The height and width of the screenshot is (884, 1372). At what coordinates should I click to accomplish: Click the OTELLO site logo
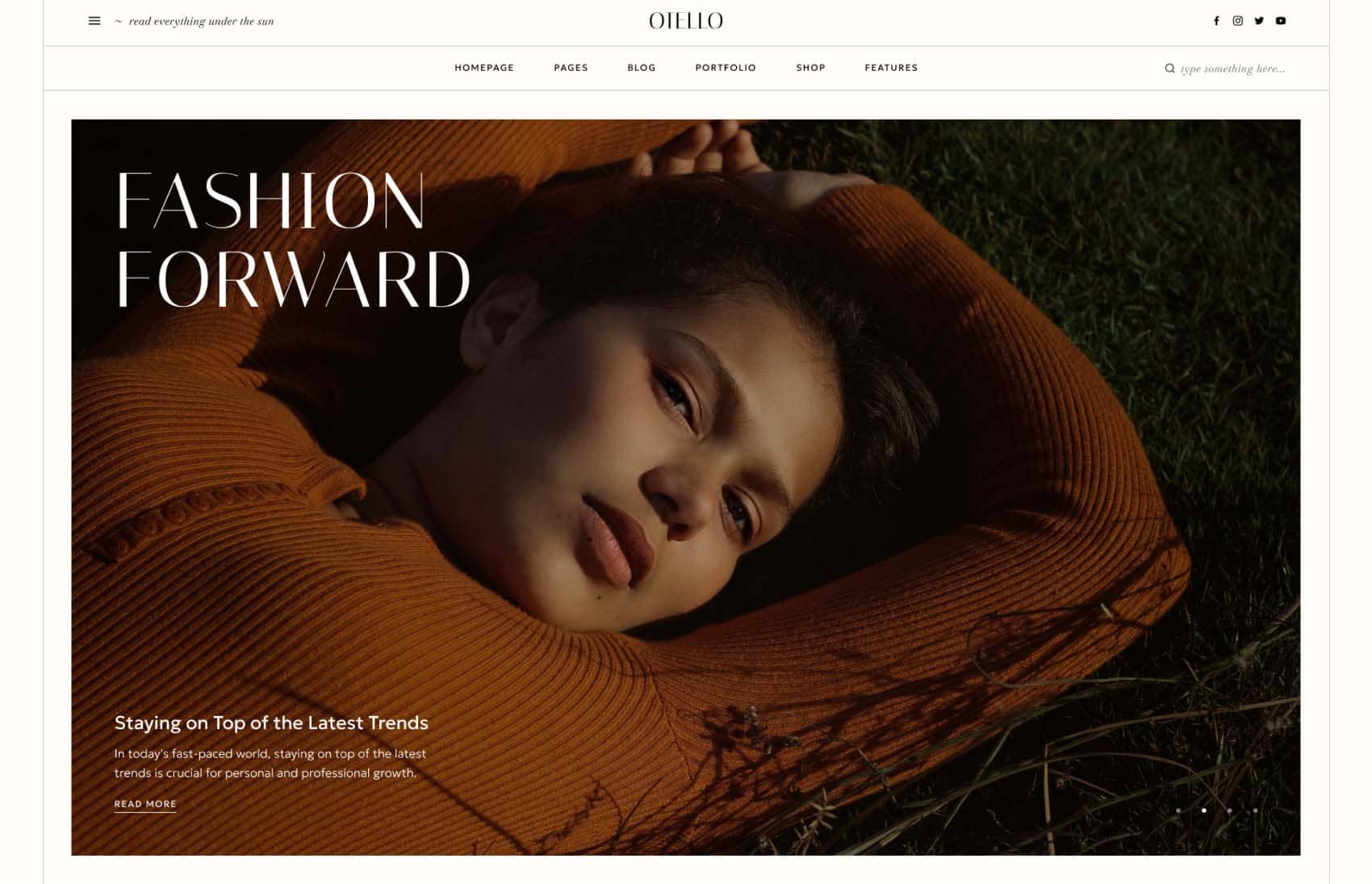686,21
